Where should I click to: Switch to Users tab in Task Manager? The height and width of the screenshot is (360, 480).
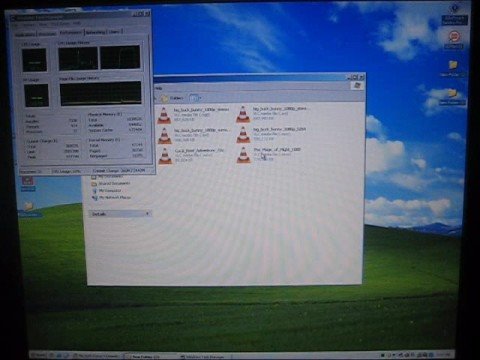tap(114, 32)
